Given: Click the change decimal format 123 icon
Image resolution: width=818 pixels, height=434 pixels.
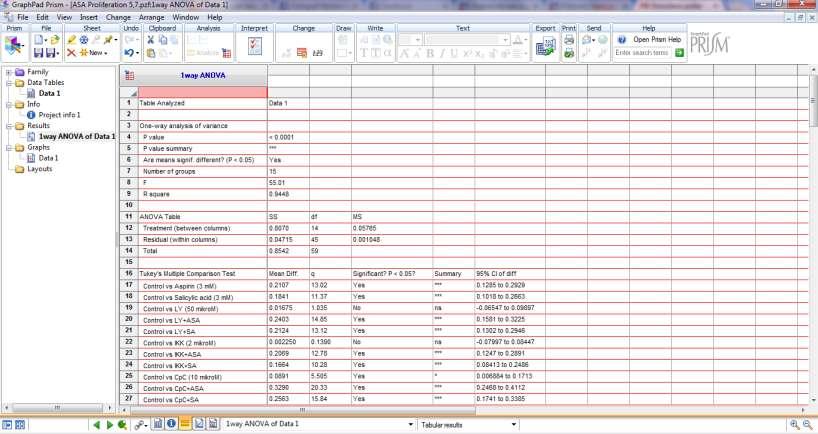Looking at the screenshot, I should coord(318,53).
